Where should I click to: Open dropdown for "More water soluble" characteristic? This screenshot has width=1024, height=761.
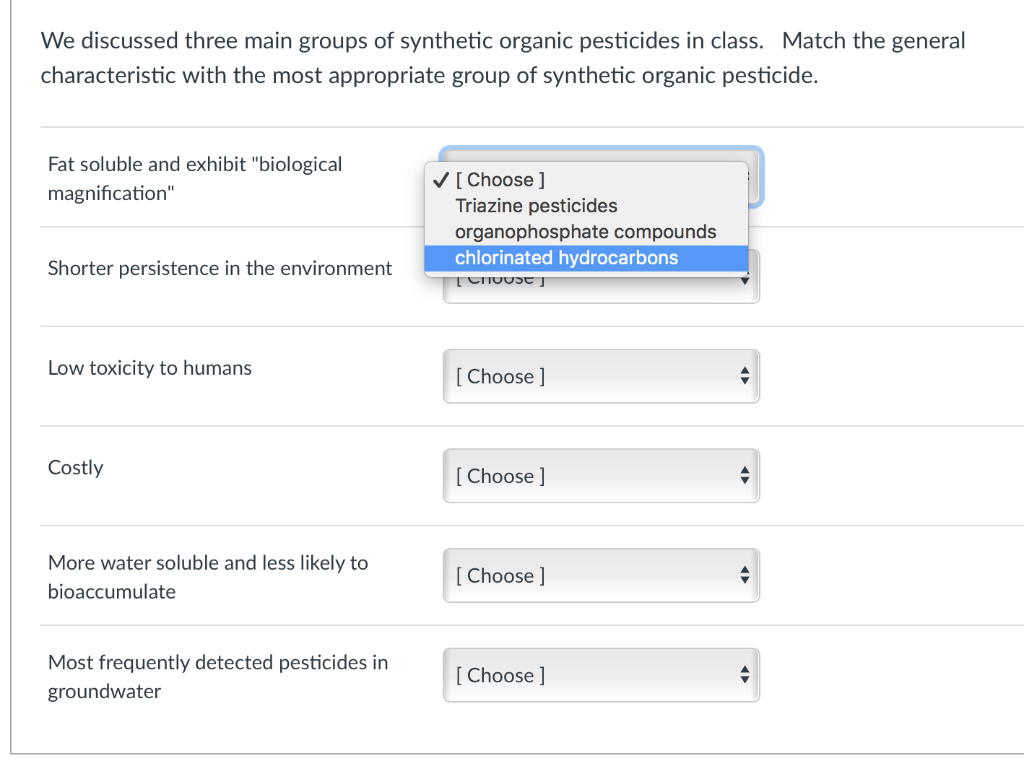tap(600, 576)
